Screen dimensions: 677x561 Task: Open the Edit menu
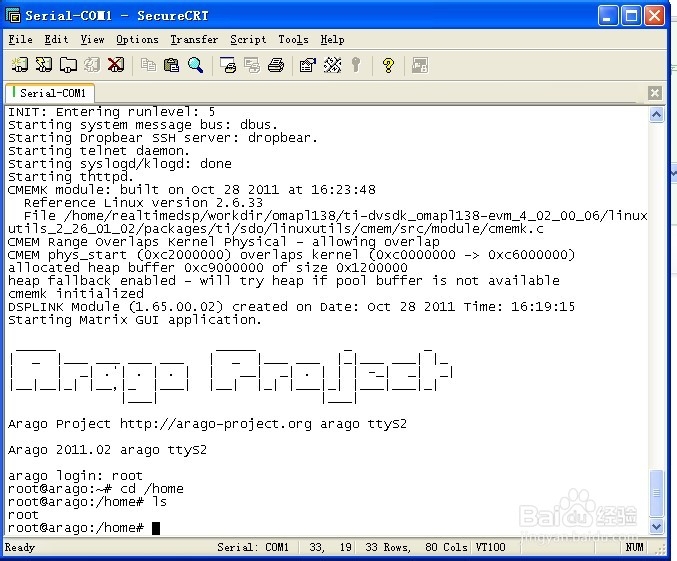pyautogui.click(x=56, y=40)
